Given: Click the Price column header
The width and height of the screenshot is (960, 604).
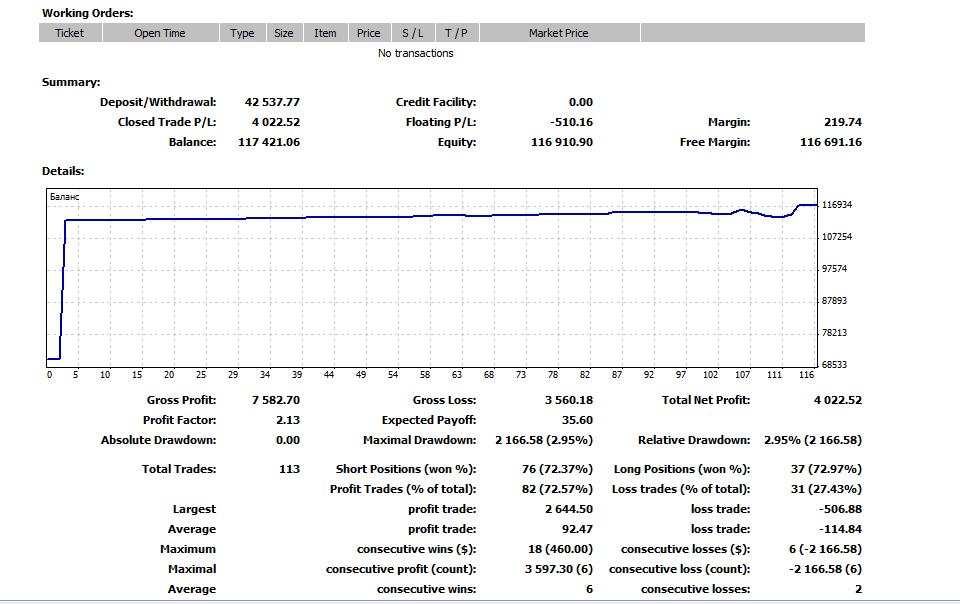Looking at the screenshot, I should pyautogui.click(x=369, y=33).
